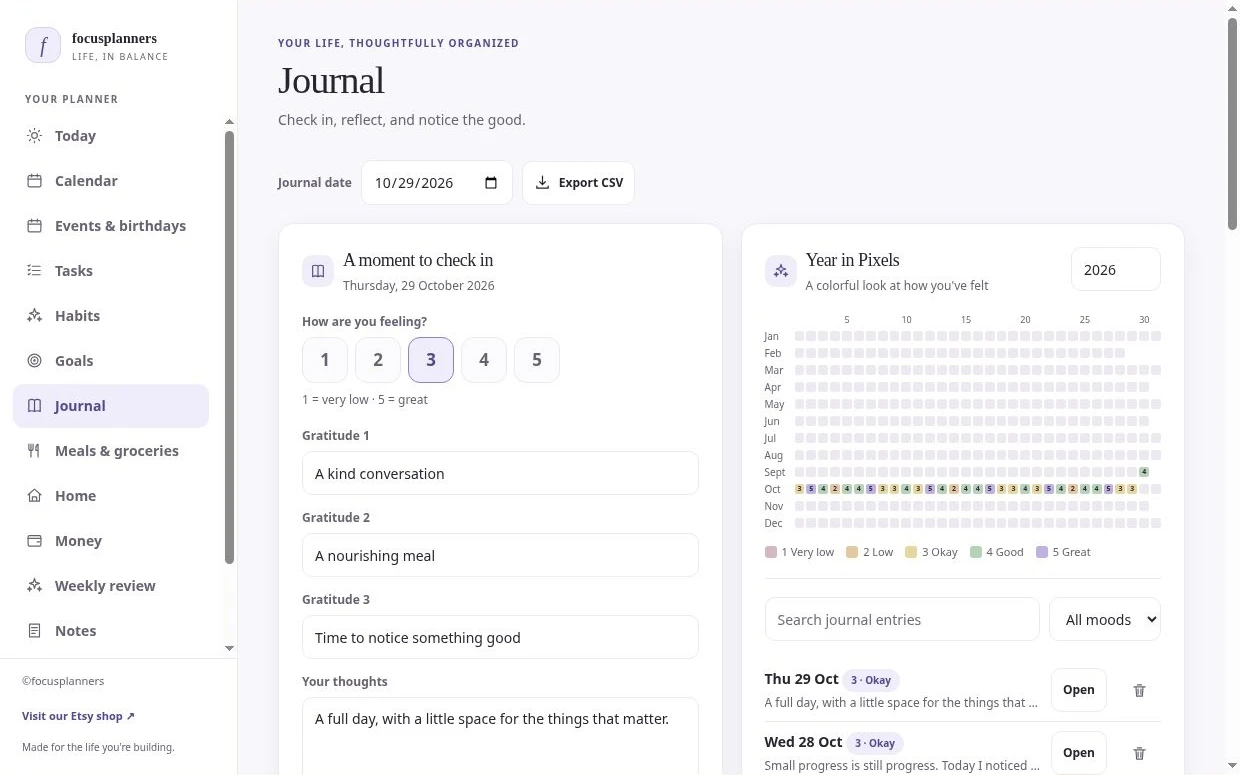The width and height of the screenshot is (1240, 775).
Task: Open the Thu 29 Oct journal entry
Action: point(1078,690)
